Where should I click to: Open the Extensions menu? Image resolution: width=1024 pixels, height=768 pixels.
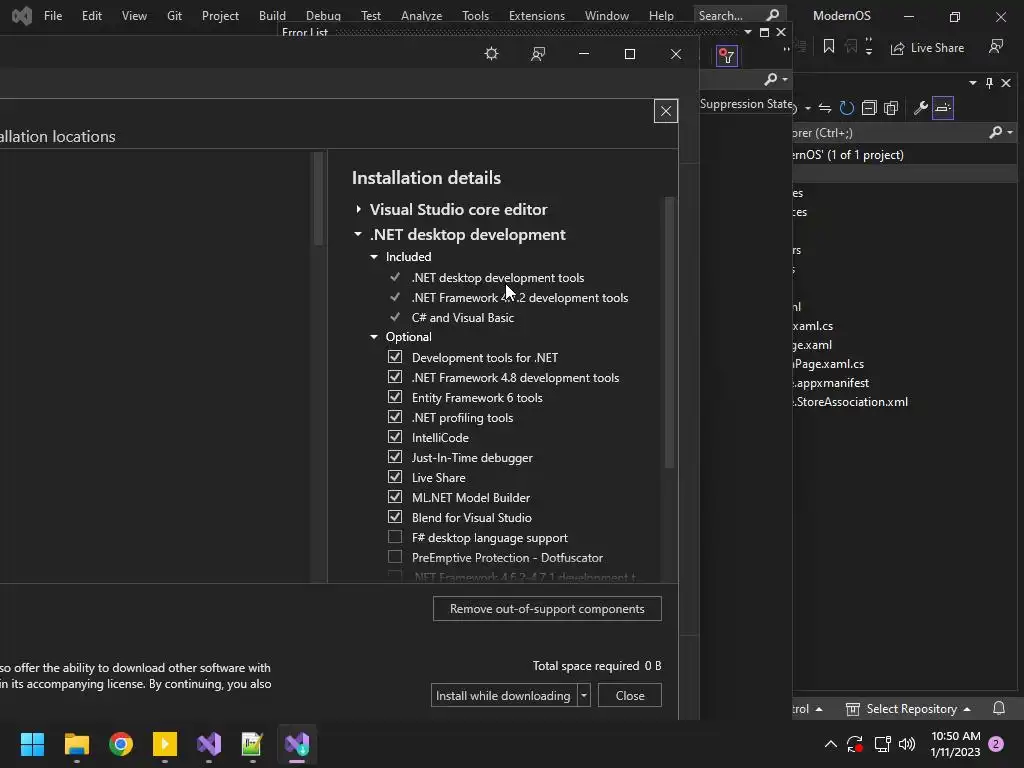537,16
